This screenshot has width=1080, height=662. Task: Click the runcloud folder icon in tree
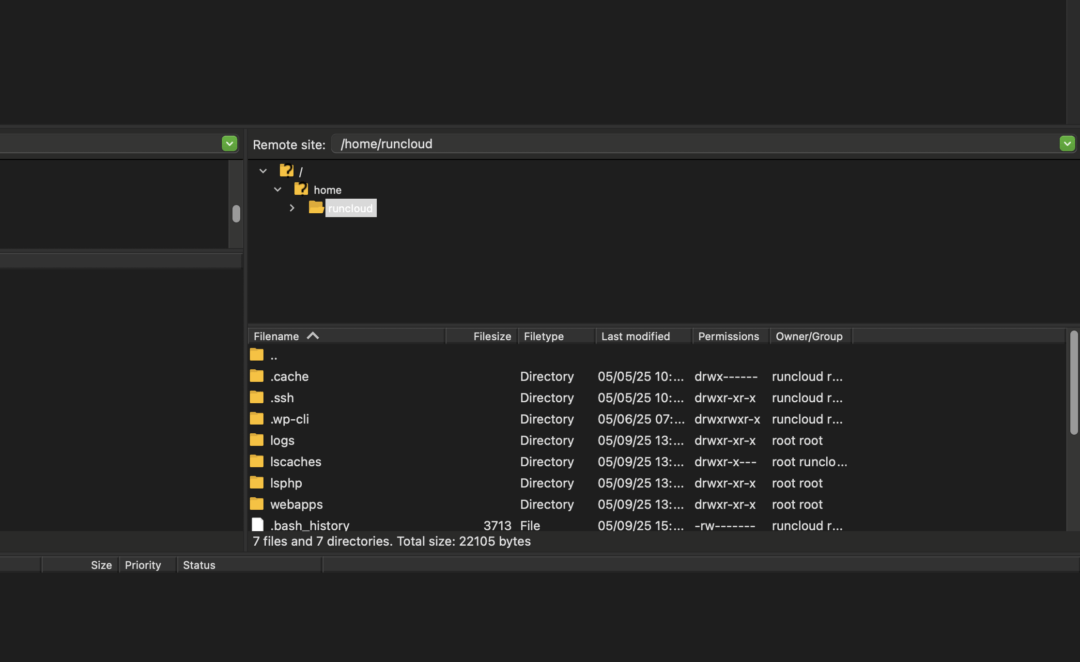tap(316, 207)
